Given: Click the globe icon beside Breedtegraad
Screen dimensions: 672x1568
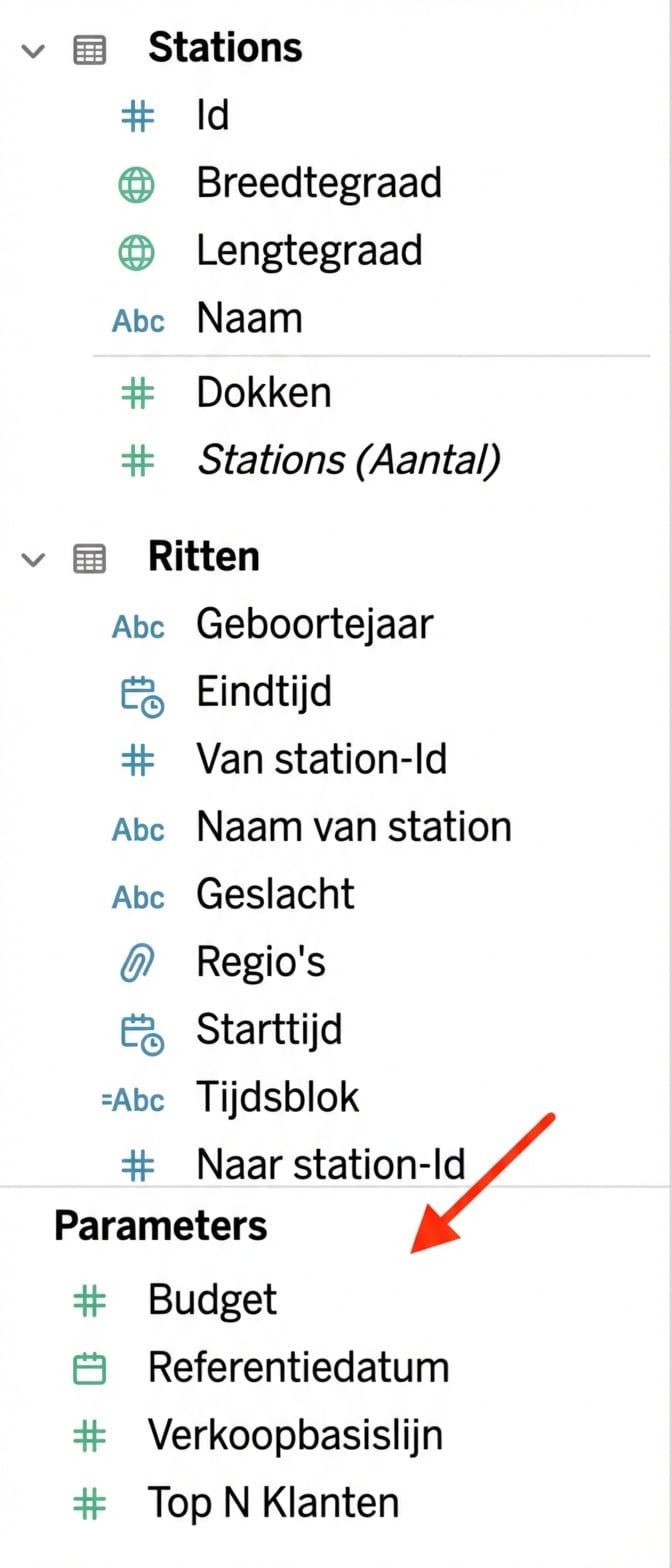Looking at the screenshot, I should point(137,185).
